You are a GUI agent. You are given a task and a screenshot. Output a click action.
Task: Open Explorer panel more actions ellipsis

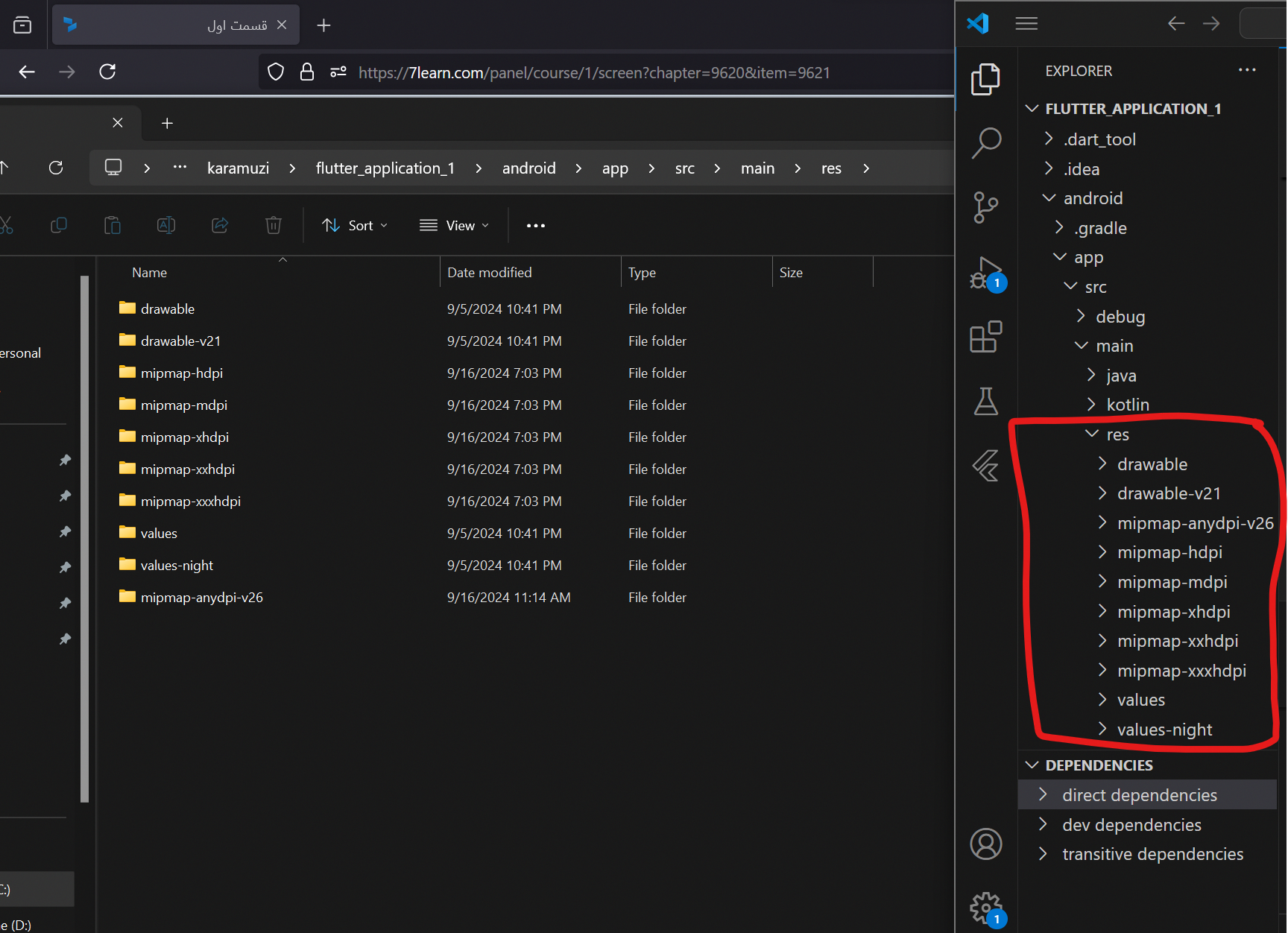click(1247, 70)
